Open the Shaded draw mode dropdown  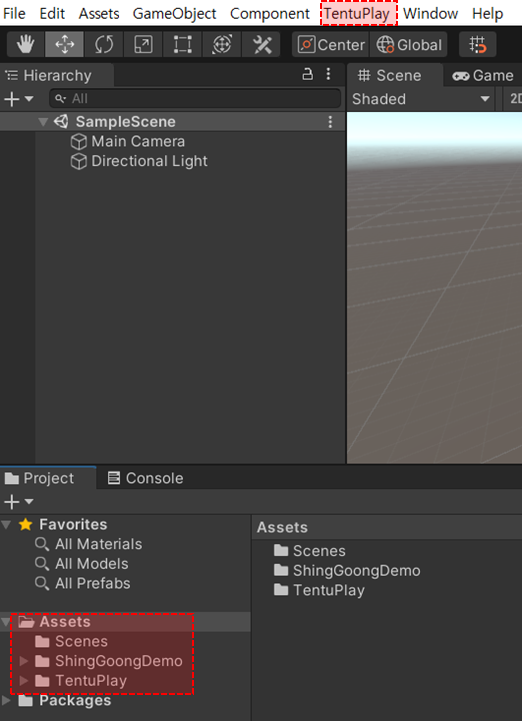point(420,99)
